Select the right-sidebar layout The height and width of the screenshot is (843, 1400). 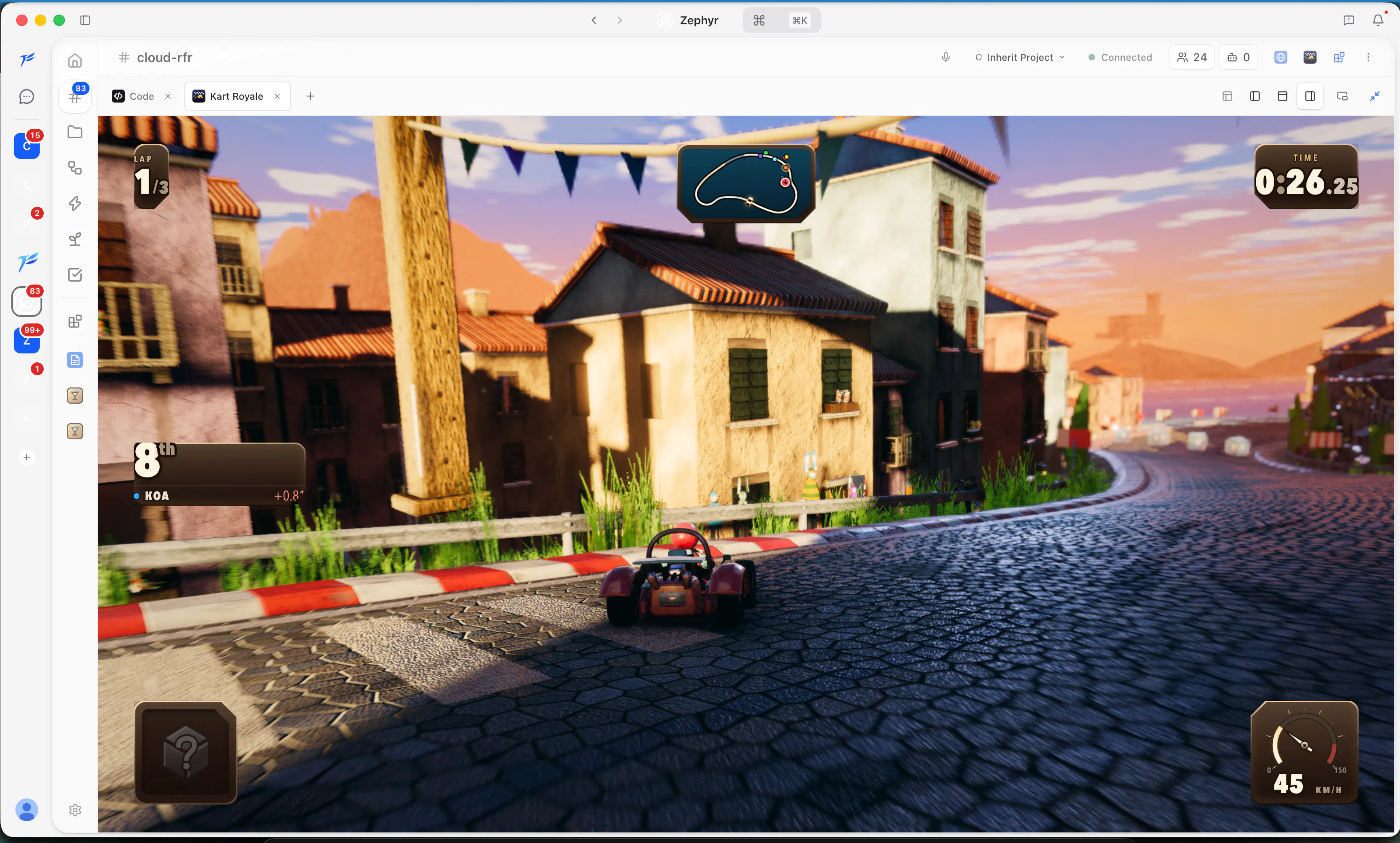pyautogui.click(x=1310, y=96)
